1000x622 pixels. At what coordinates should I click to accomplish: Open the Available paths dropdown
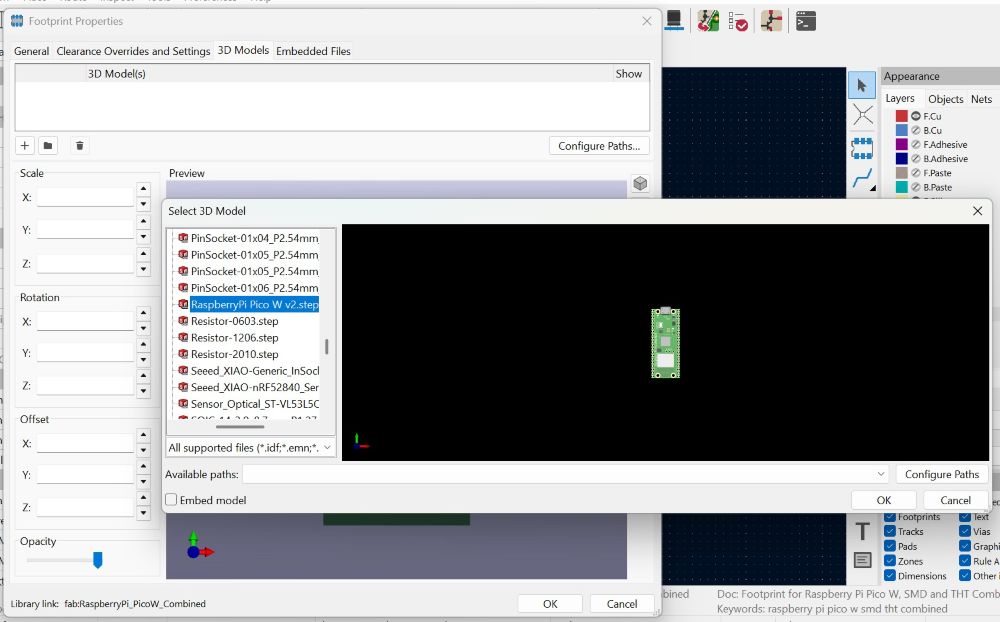click(x=881, y=474)
